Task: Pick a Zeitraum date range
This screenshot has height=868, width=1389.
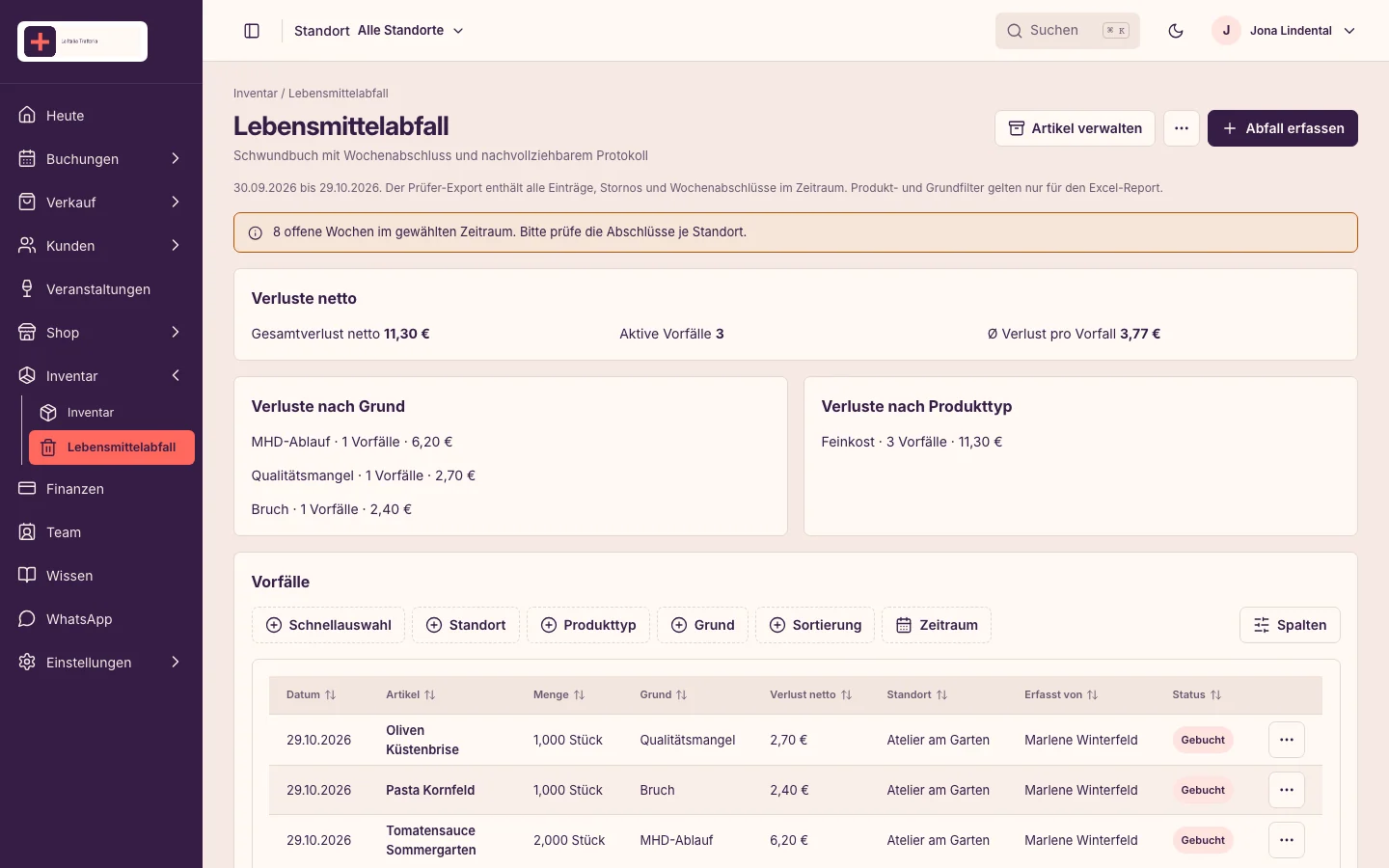Action: coord(937,625)
